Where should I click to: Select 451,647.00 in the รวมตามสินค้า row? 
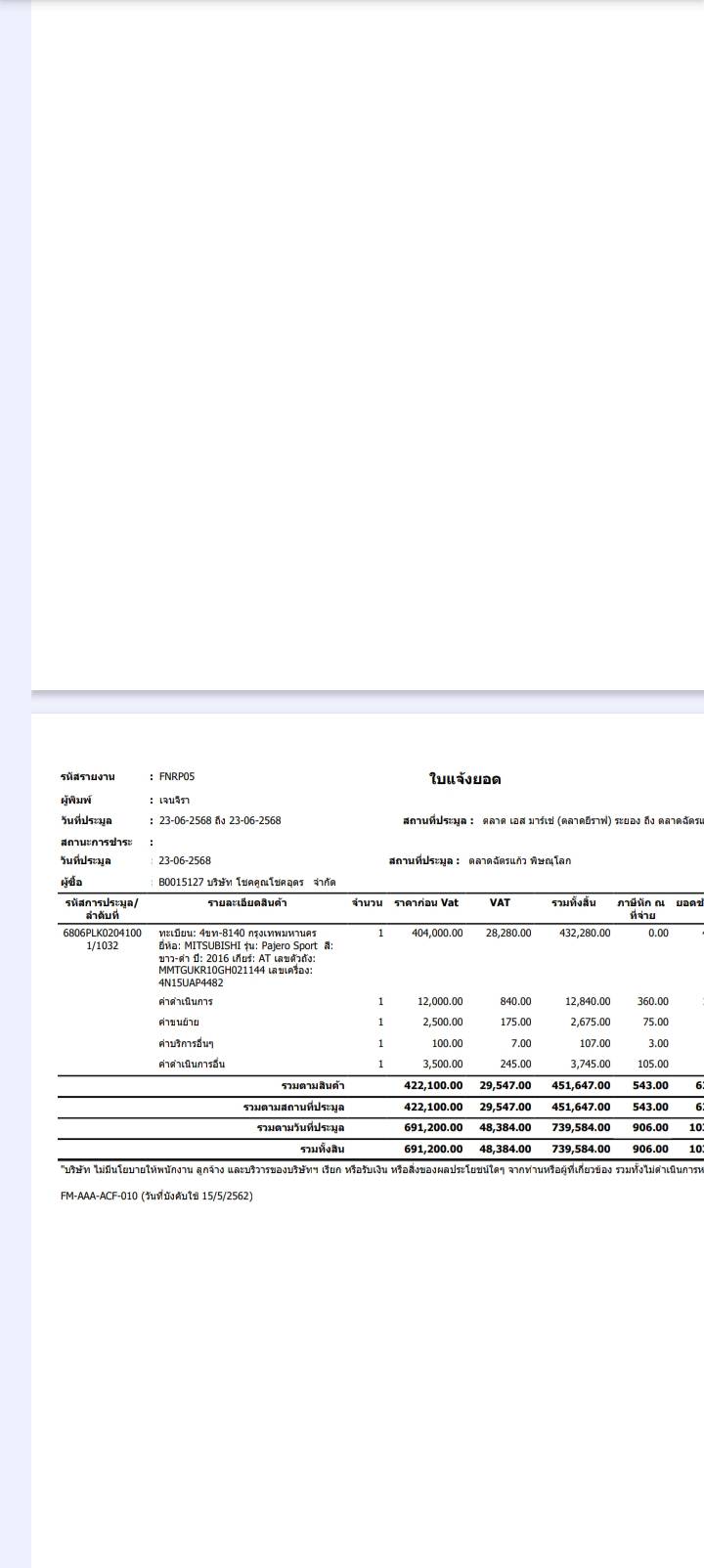point(582,1086)
